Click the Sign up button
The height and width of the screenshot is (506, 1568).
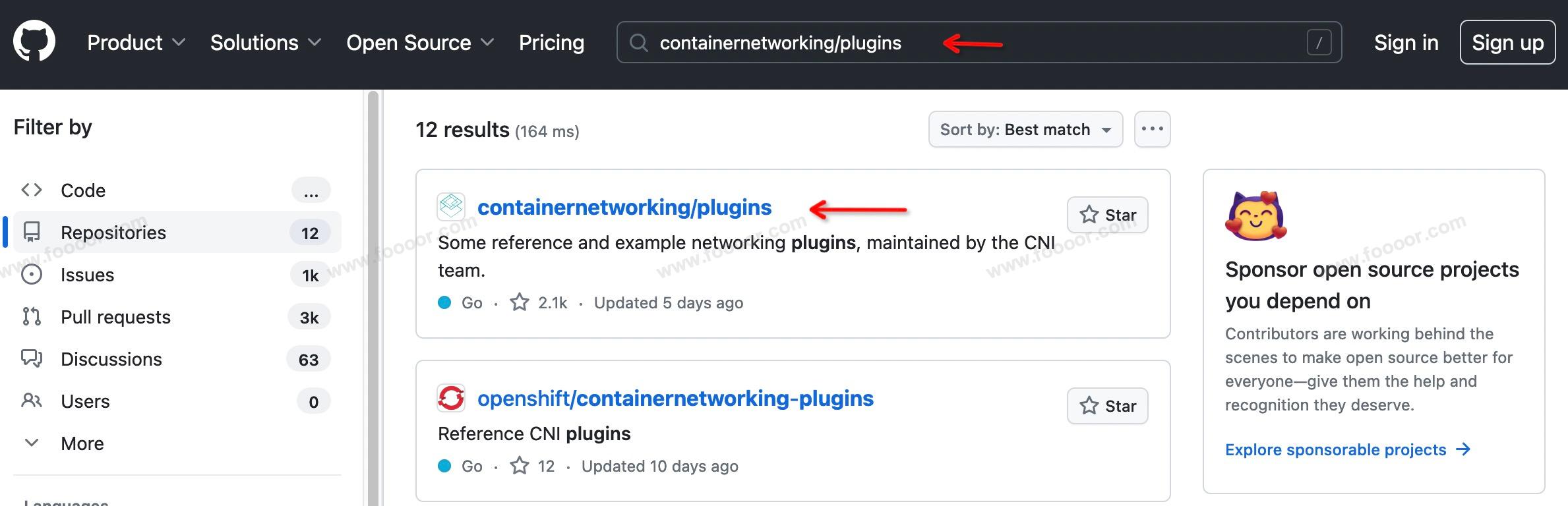click(1507, 43)
